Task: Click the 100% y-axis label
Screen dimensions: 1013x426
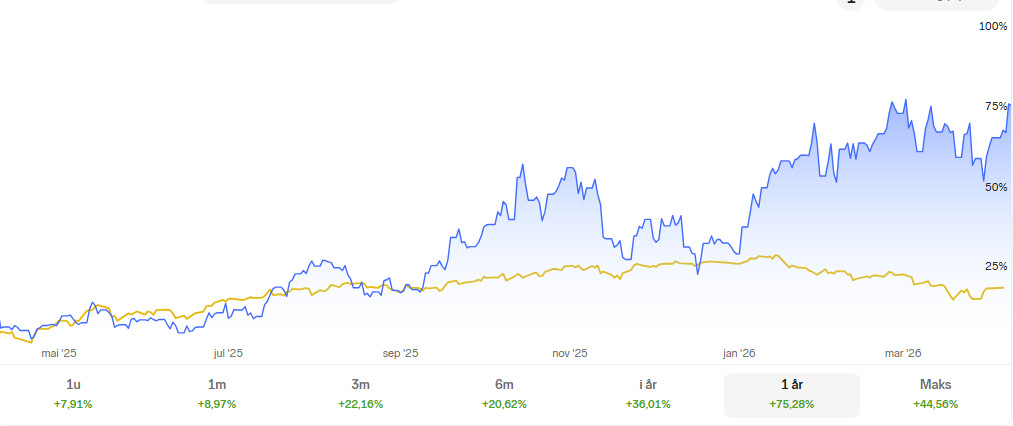Action: 993,26
